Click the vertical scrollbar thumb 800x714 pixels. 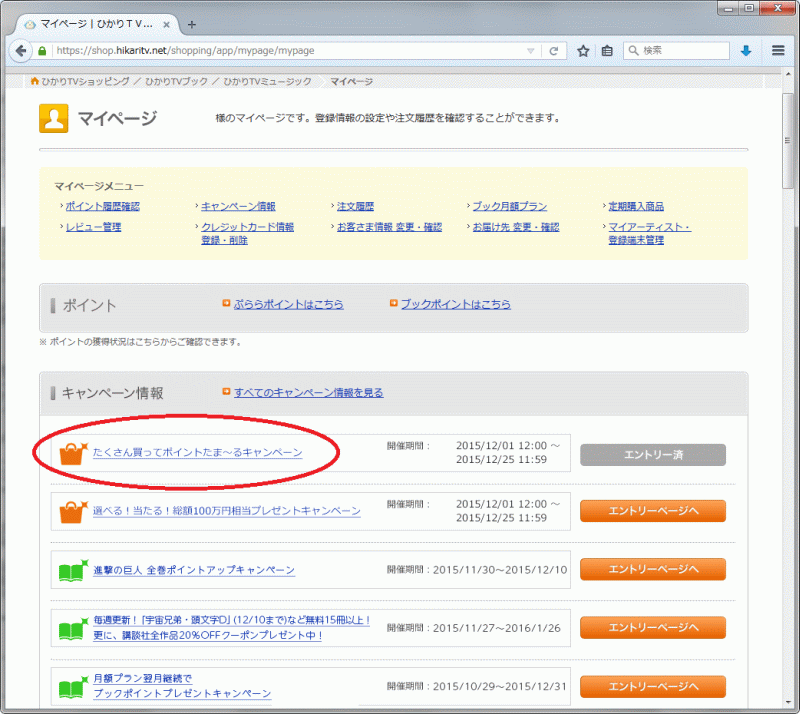(x=788, y=141)
